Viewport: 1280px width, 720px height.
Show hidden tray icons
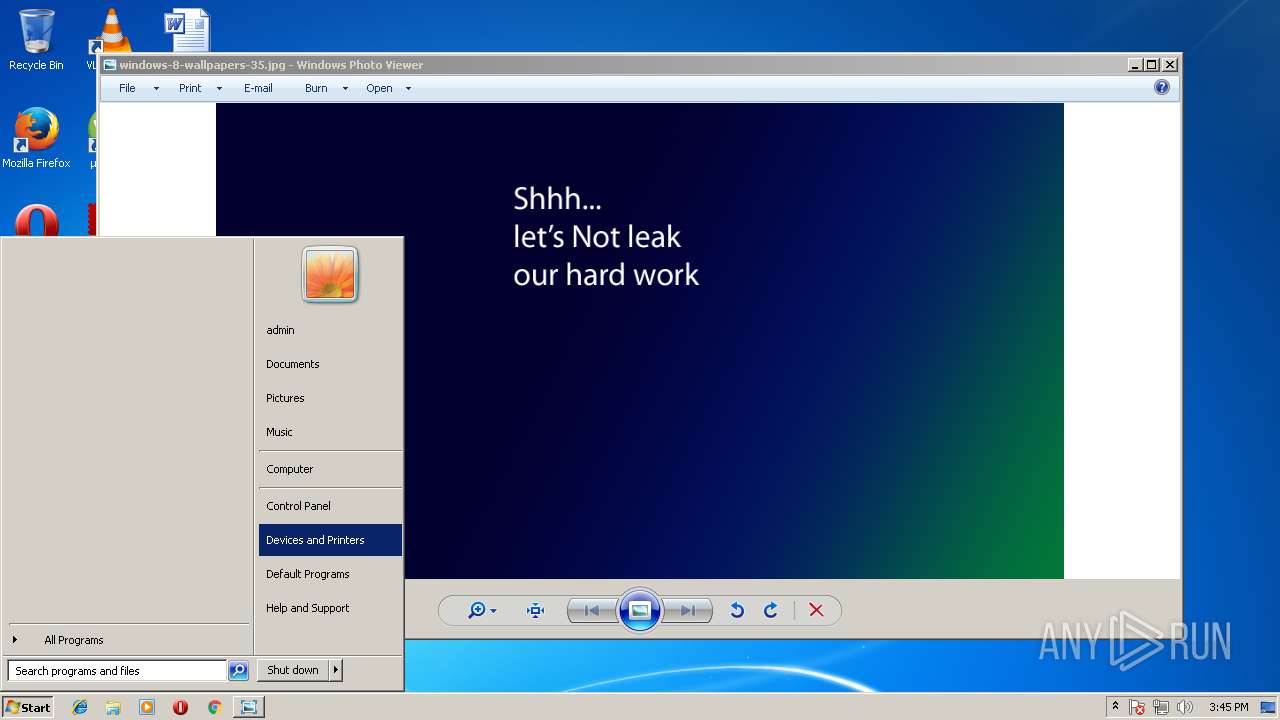pyautogui.click(x=1115, y=706)
